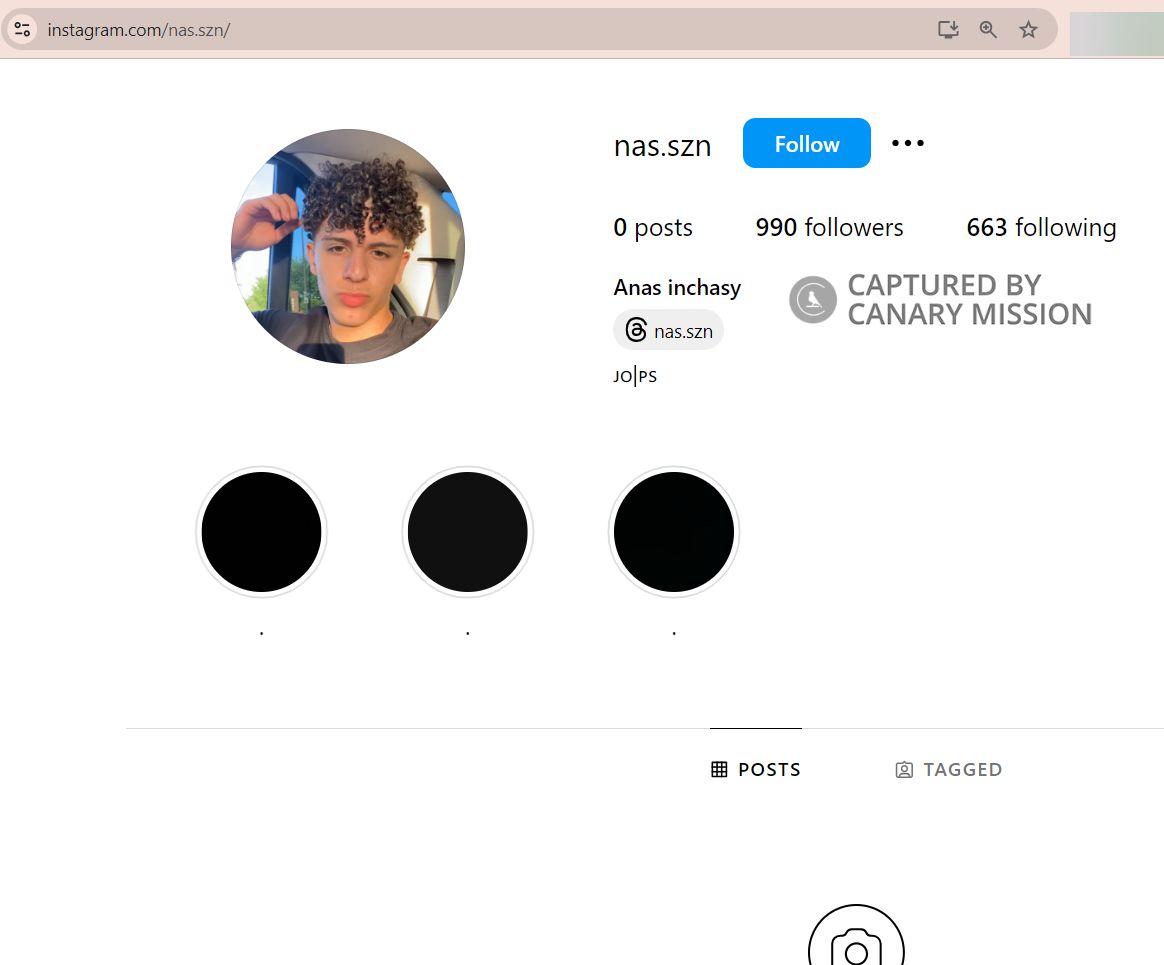
Task: Click the JO|PS bio text
Action: (635, 376)
